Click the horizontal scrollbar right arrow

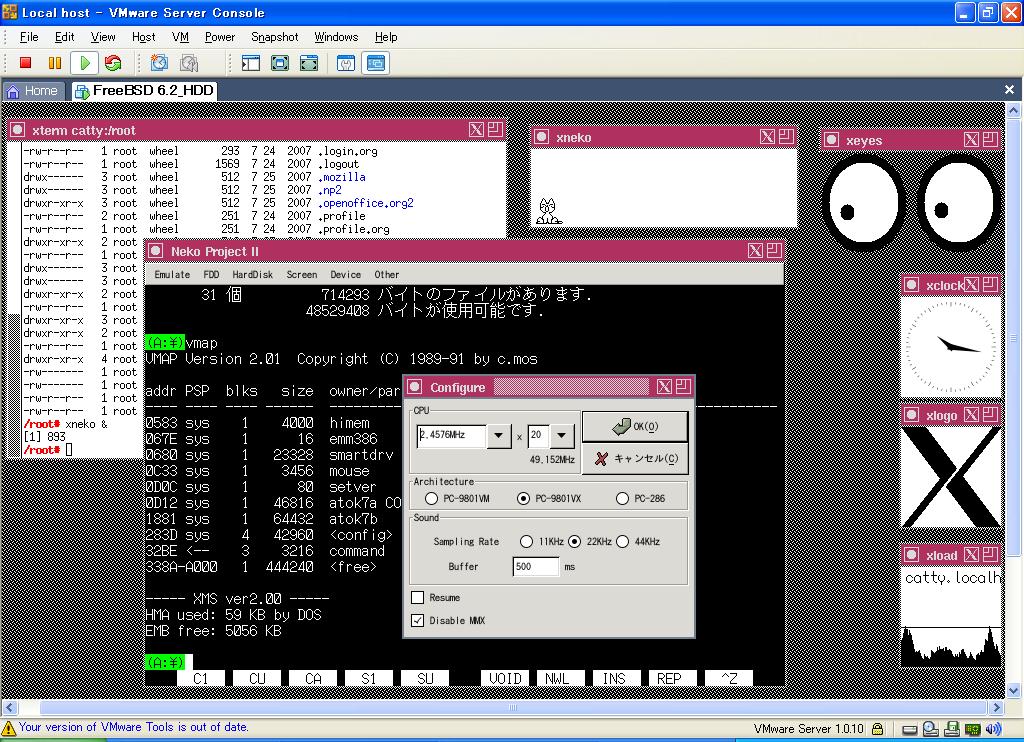(997, 707)
